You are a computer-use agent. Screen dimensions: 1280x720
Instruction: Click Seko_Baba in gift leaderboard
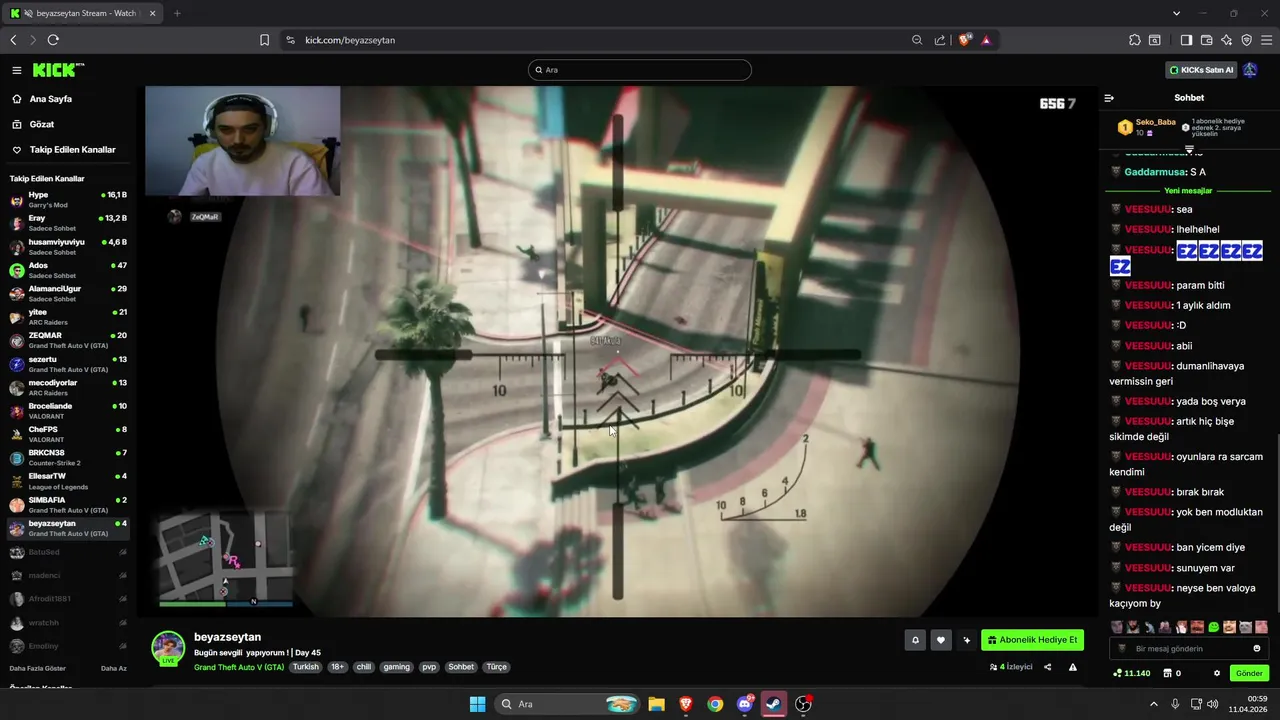tap(1156, 122)
